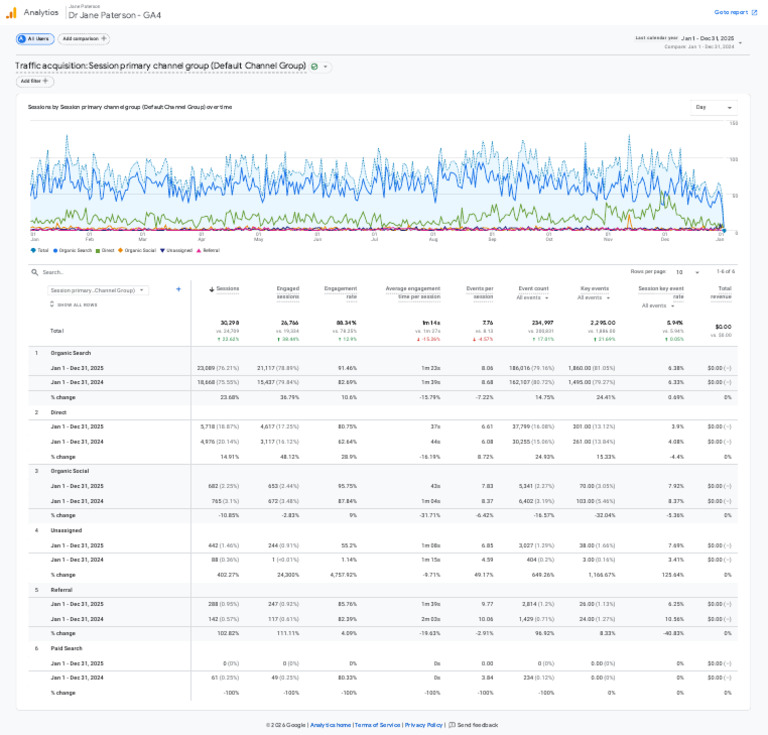Click Direct 2025 sessions 5,718
The width and height of the screenshot is (768, 735).
click(x=208, y=427)
